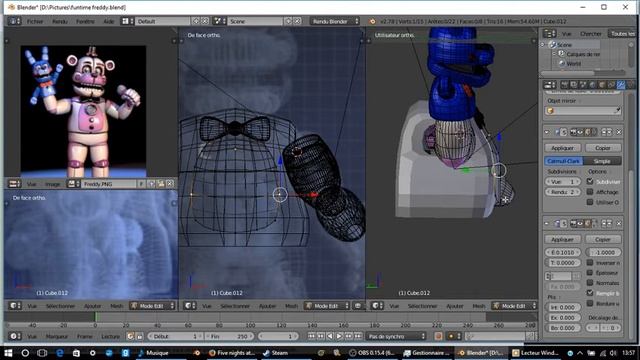This screenshot has width=640, height=360.
Task: Copy the Subdivision modifier
Action: (603, 148)
